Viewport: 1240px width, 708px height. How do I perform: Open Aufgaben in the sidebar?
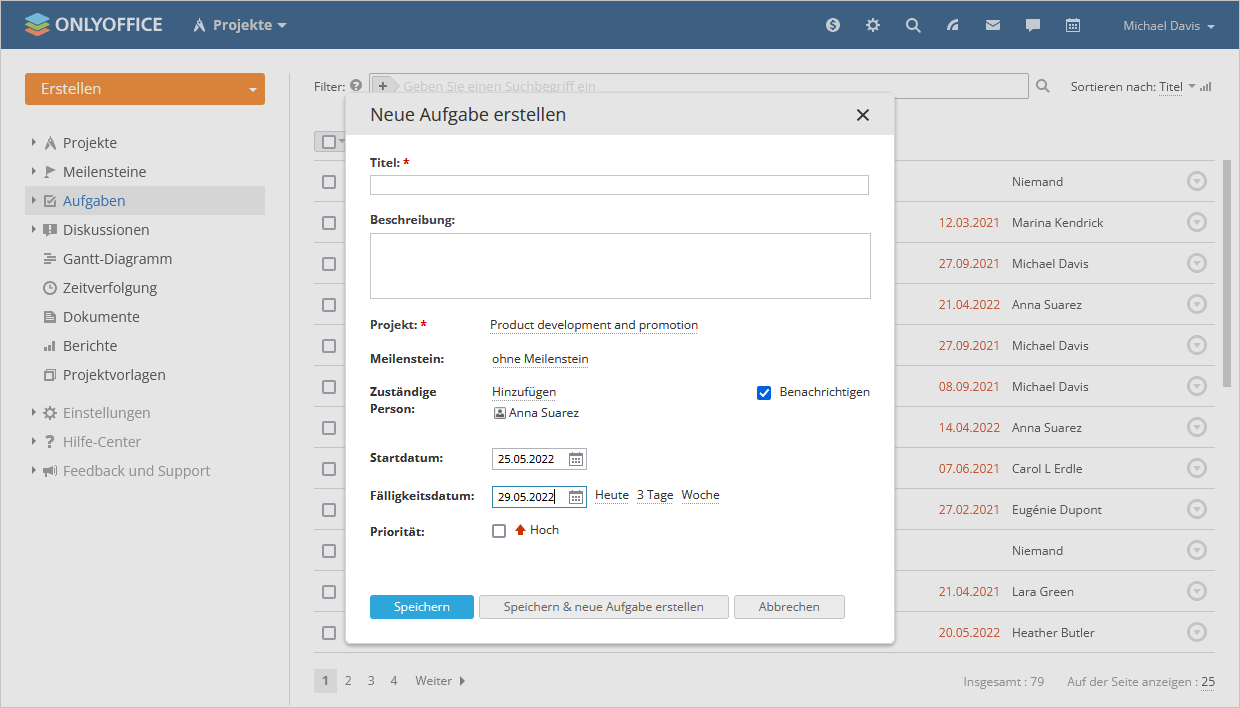pyautogui.click(x=94, y=201)
